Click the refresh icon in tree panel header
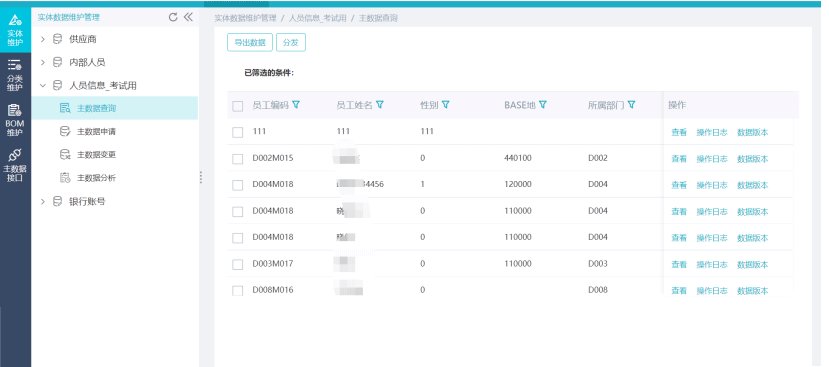Image resolution: width=829 pixels, height=367 pixels. point(173,17)
